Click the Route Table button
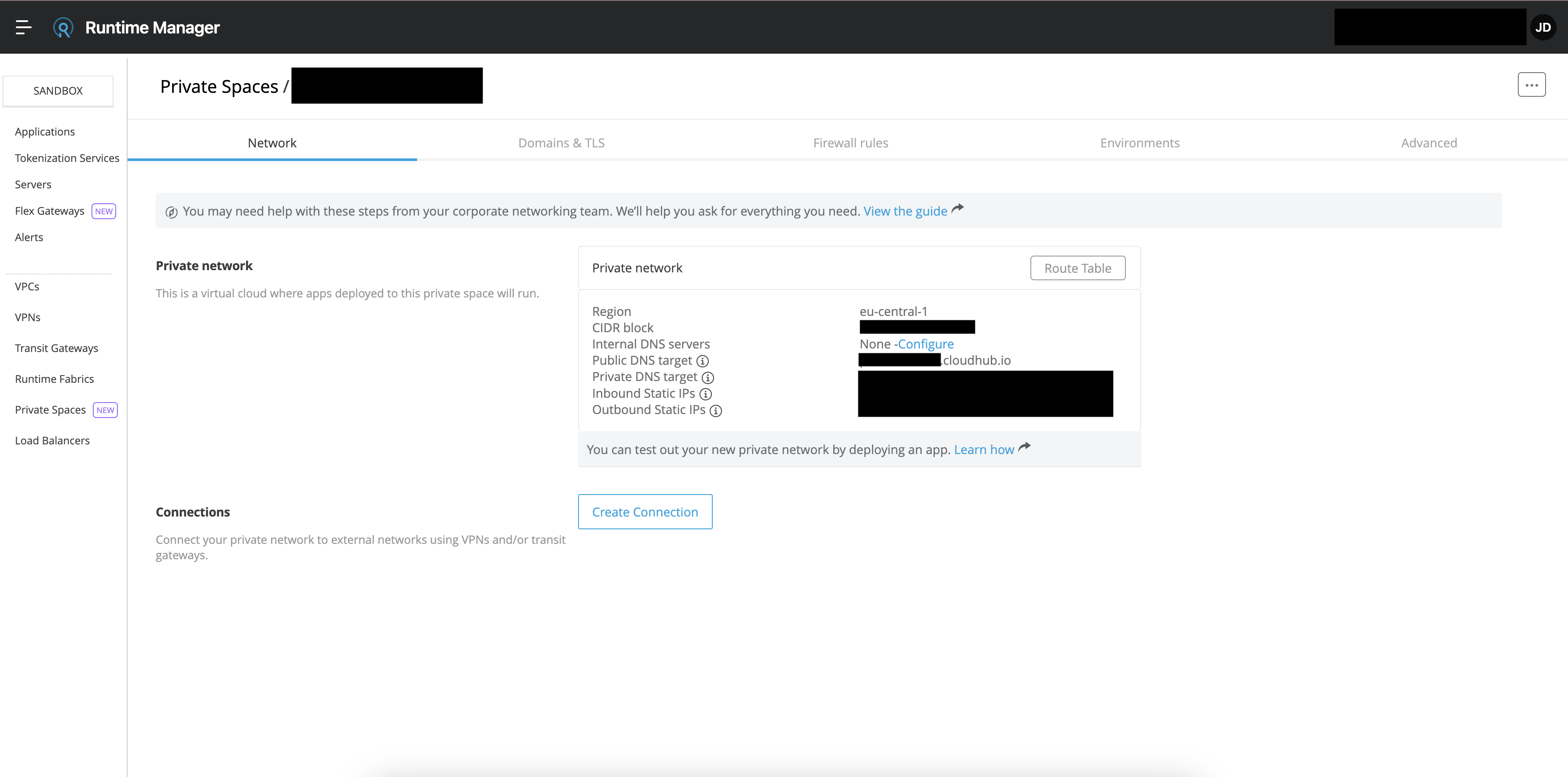The height and width of the screenshot is (777, 1568). [1077, 268]
